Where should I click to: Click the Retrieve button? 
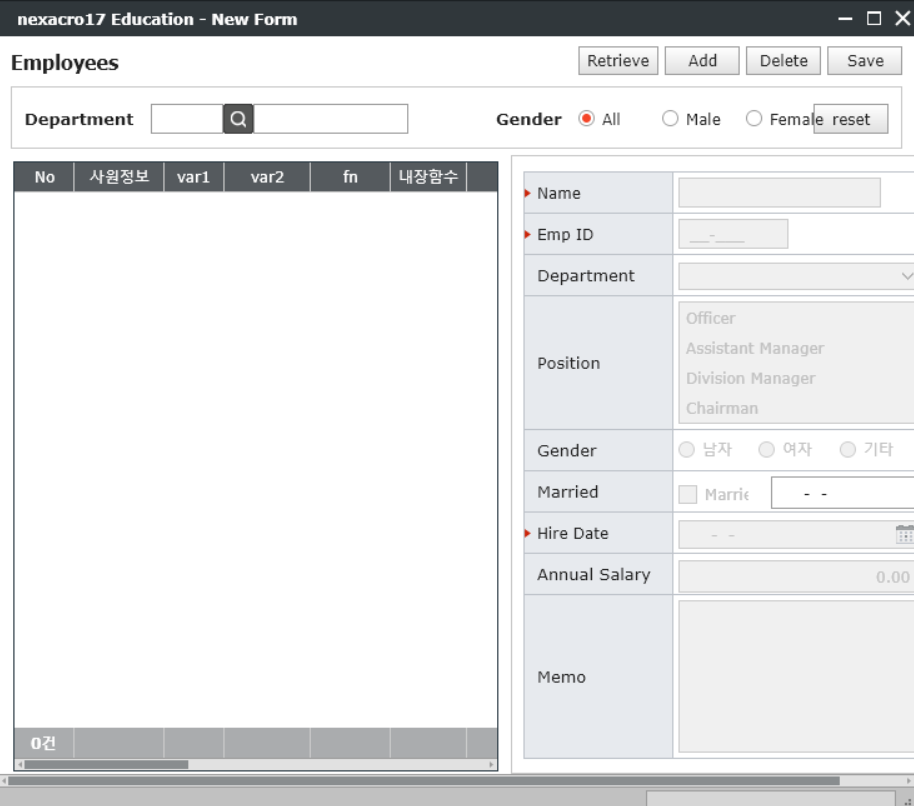coord(618,61)
